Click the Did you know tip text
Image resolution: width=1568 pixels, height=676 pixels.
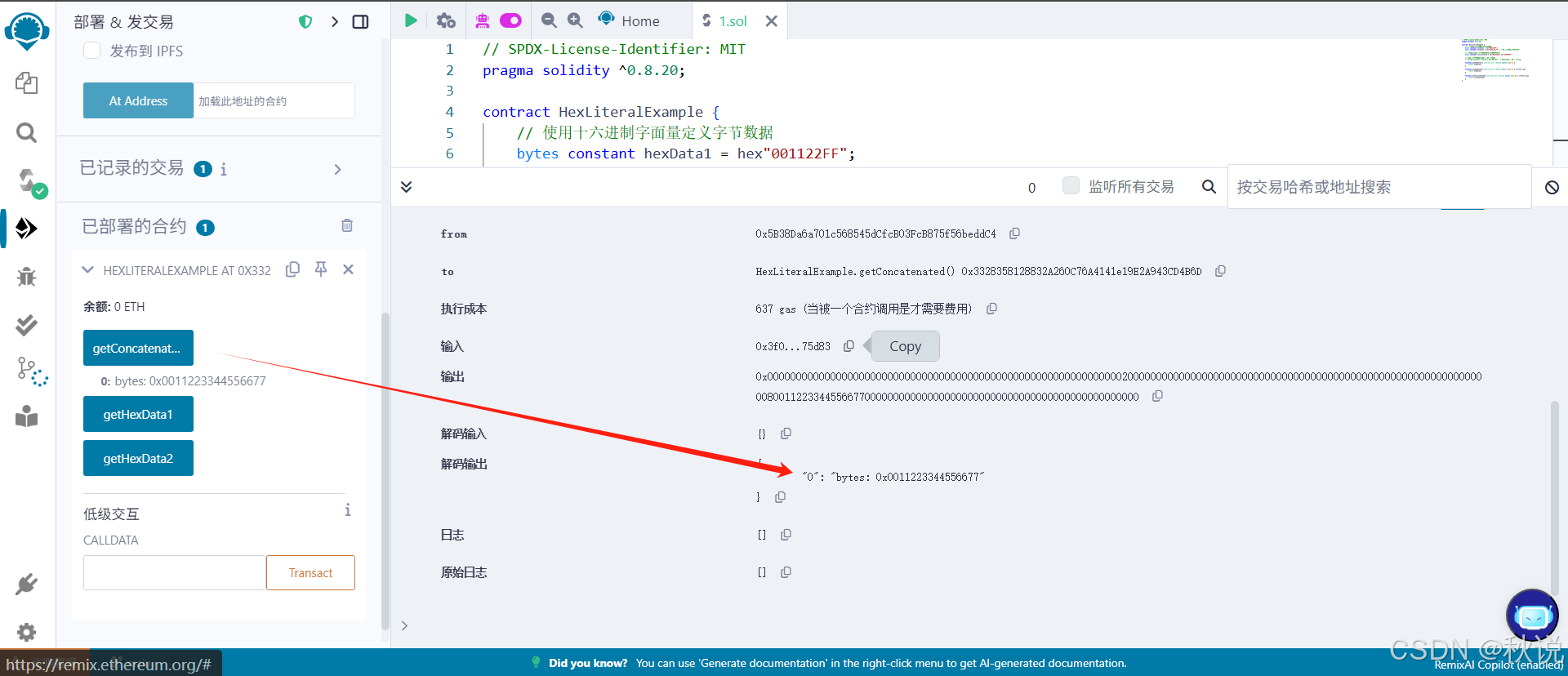coord(838,663)
